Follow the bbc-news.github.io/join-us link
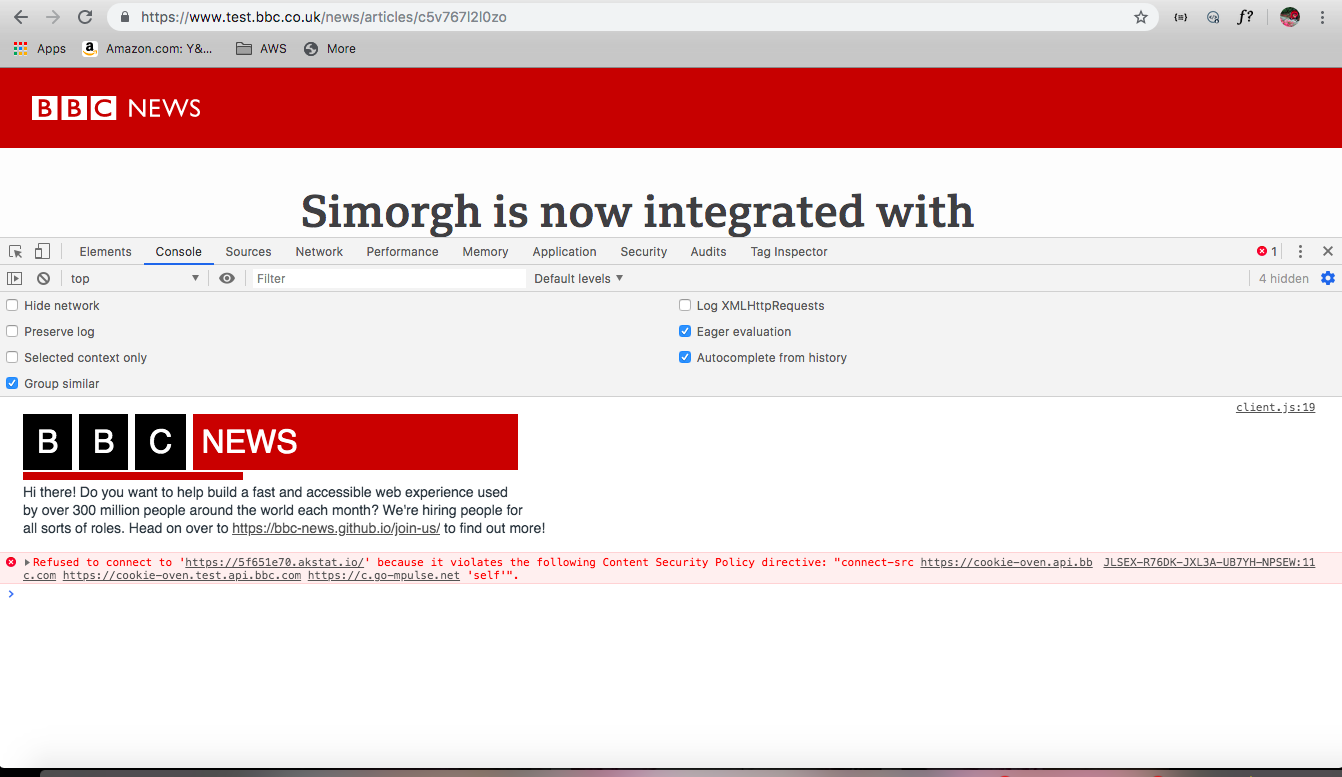The width and height of the screenshot is (1342, 777). coord(335,528)
